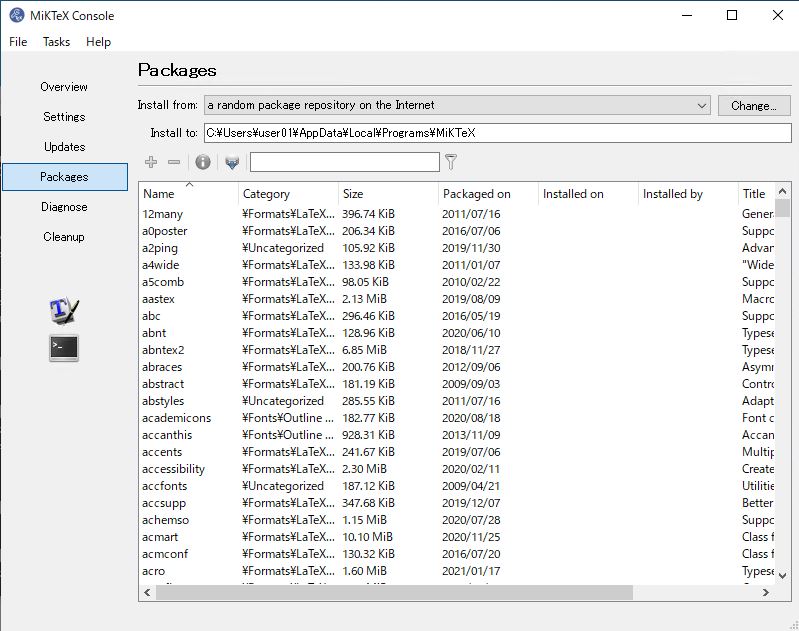
Task: Select the abntex2 package row
Action: pyautogui.click(x=457, y=350)
